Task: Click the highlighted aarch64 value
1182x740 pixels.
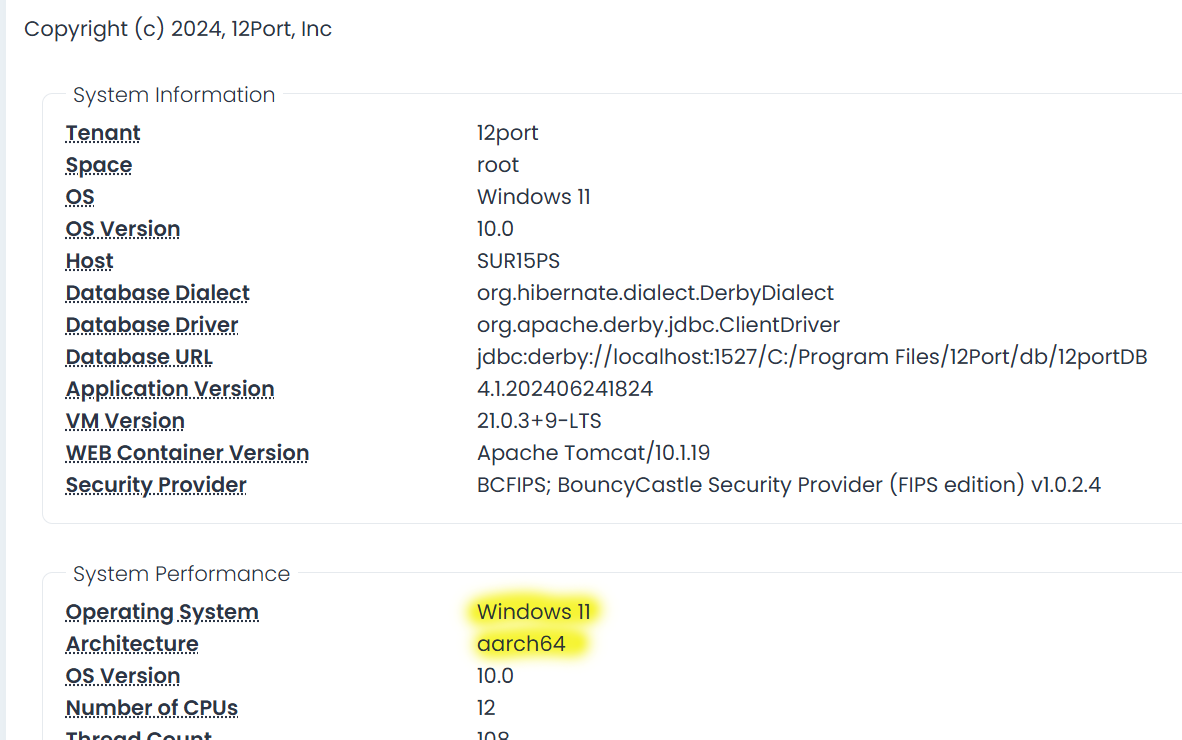Action: (521, 644)
